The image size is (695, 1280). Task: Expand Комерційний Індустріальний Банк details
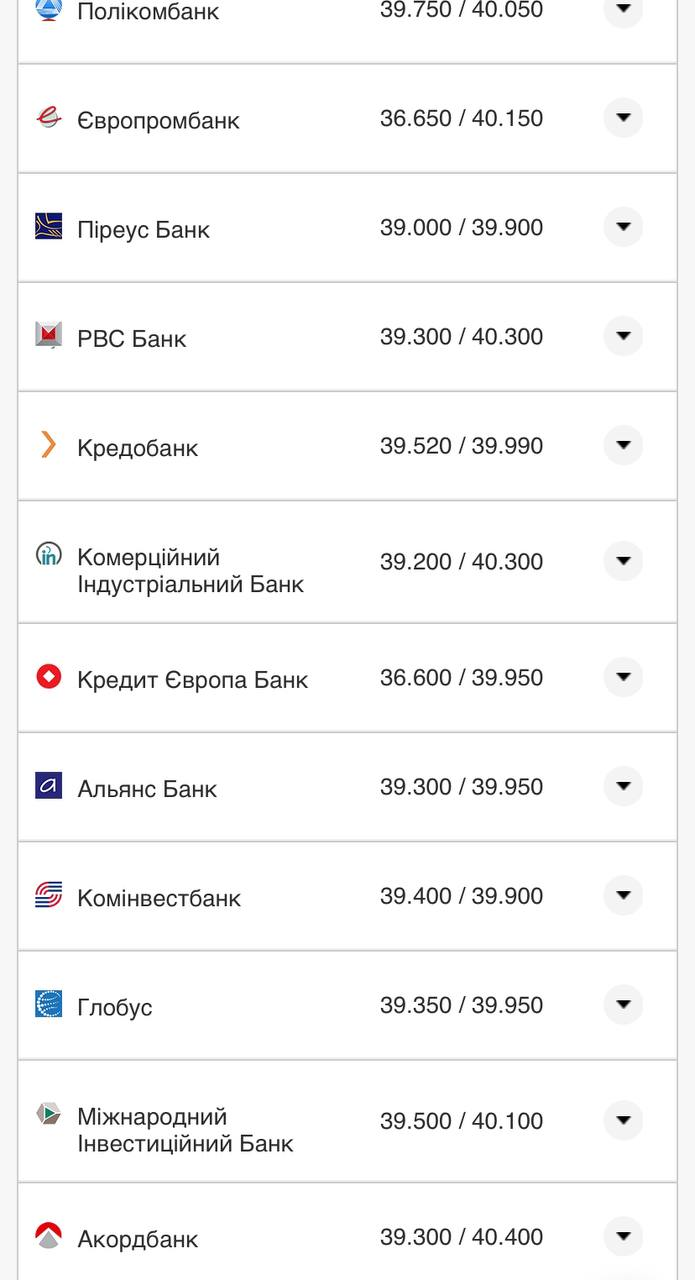623,561
